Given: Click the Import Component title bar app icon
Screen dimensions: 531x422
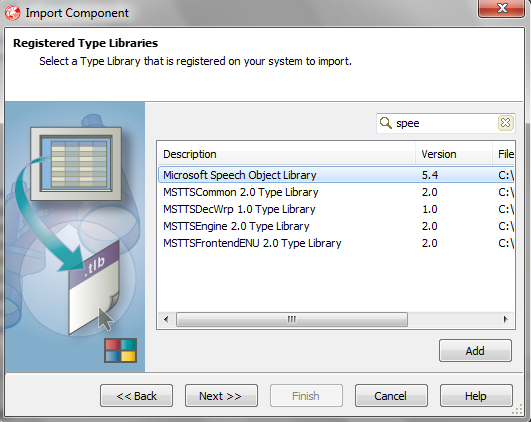Looking at the screenshot, I should [x=13, y=13].
